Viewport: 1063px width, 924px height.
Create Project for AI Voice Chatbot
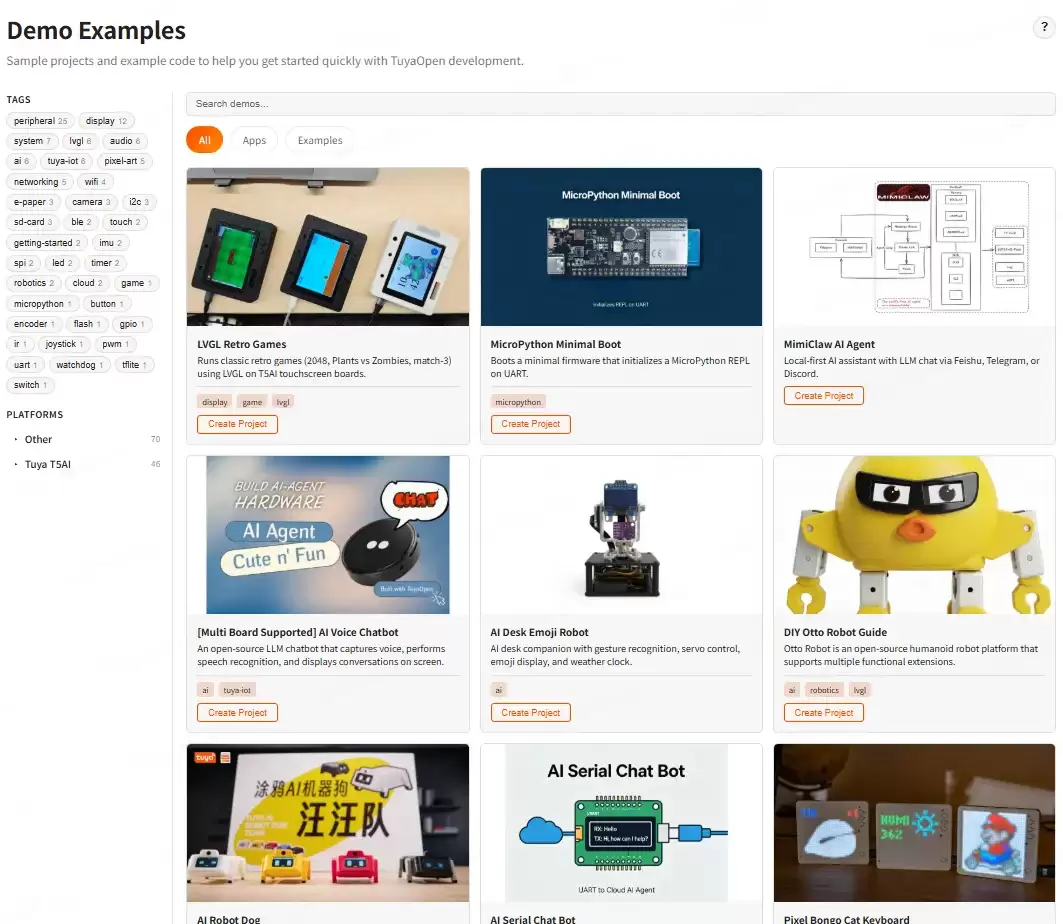tap(237, 713)
